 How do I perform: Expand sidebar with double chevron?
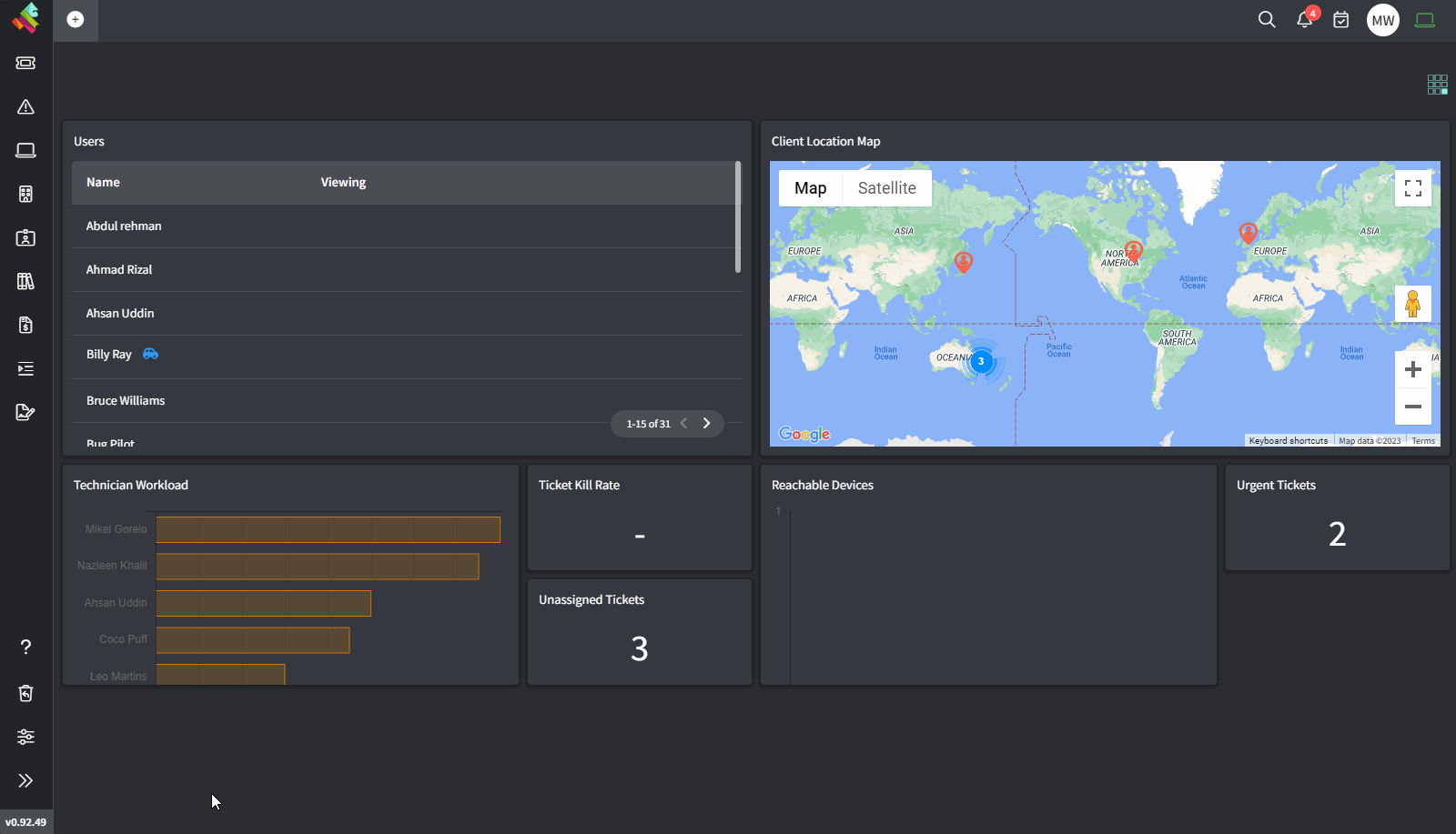(25, 780)
